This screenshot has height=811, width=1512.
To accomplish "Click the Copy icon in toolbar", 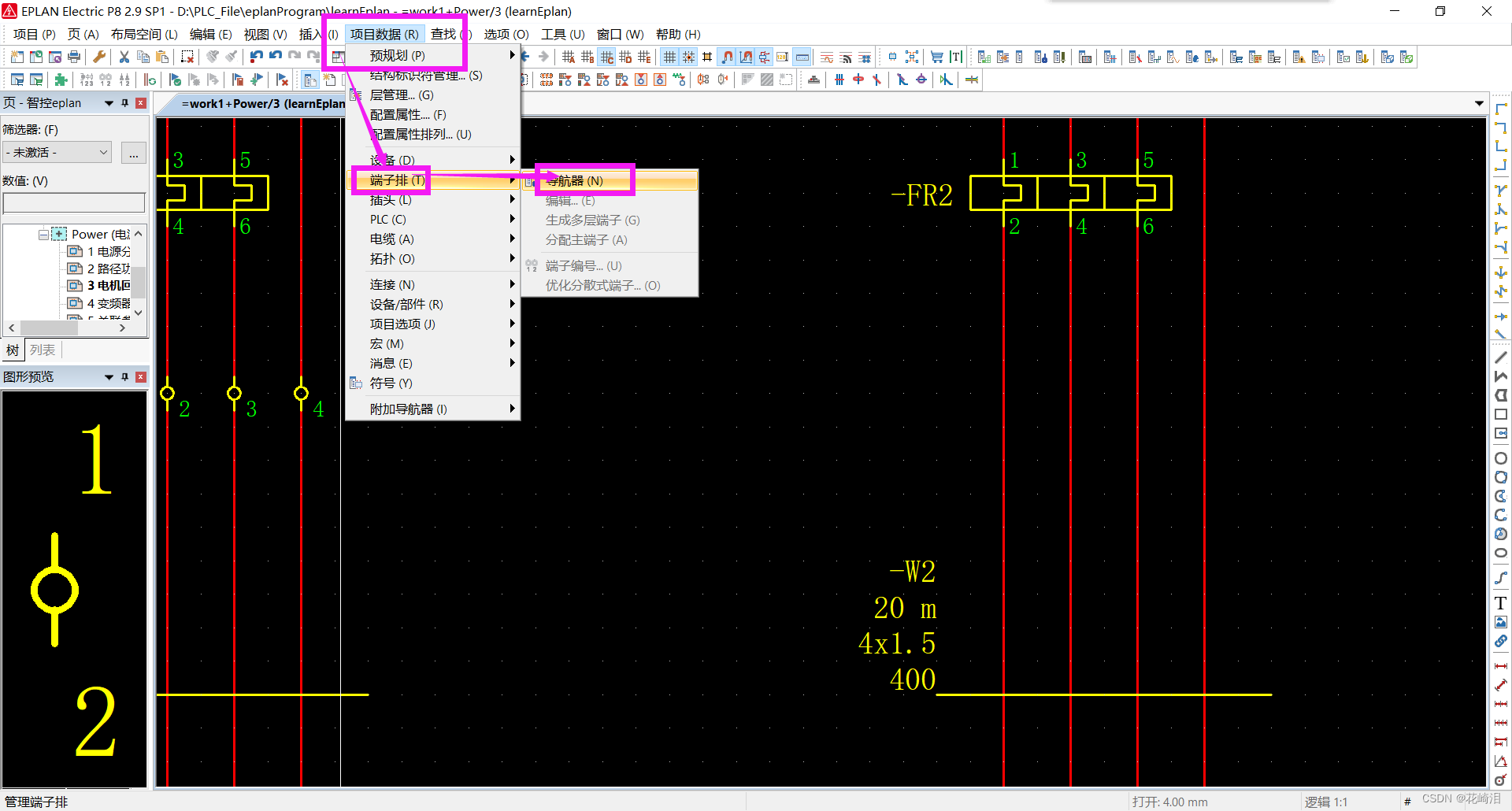I will [x=143, y=57].
